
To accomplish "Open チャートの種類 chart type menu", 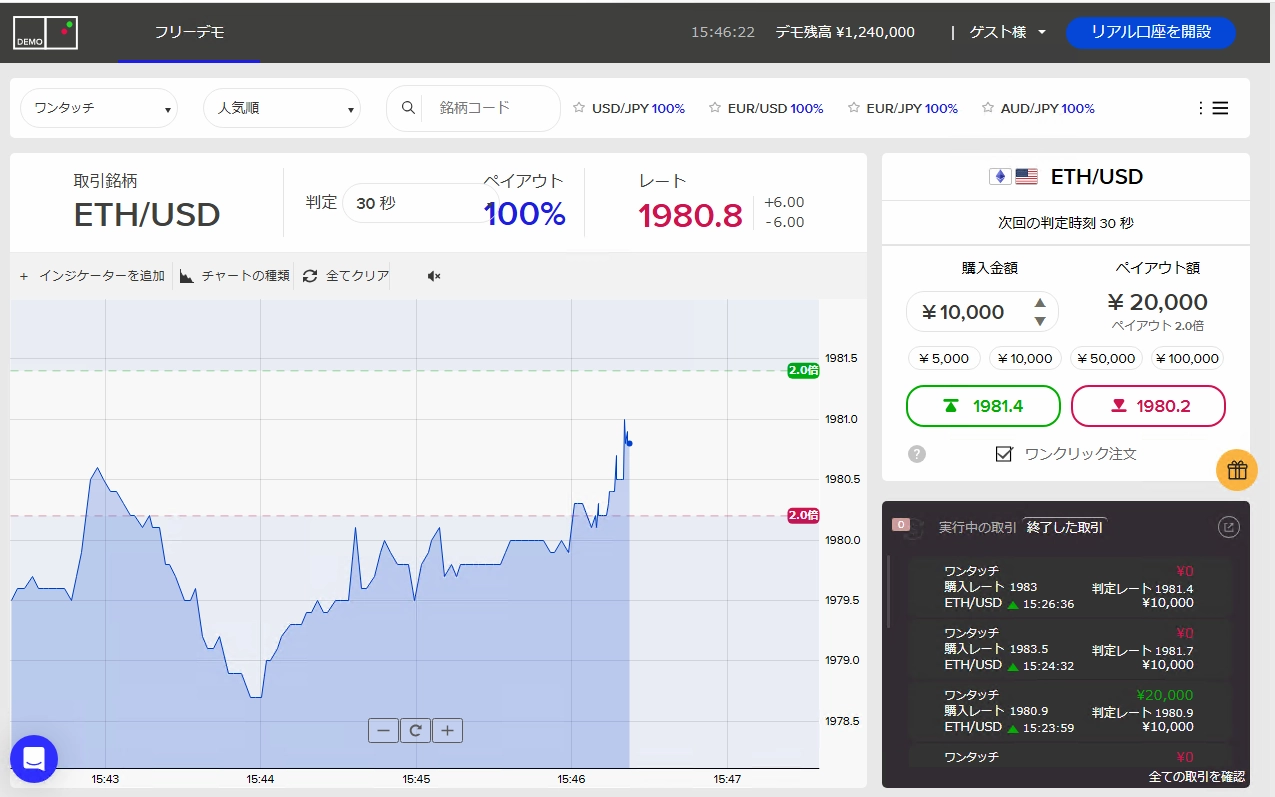I will coord(235,276).
